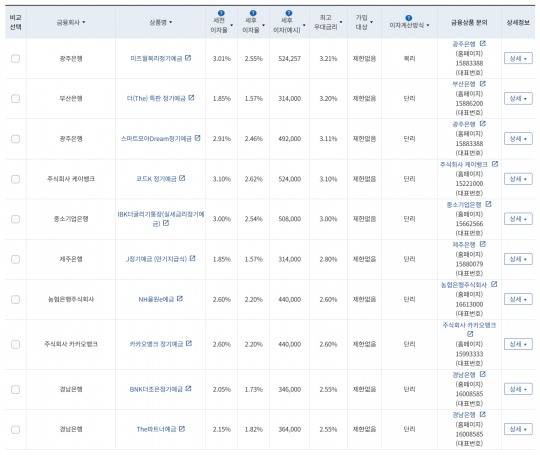
Task: Open NH올원e예금 product link
Action: coord(156,299)
